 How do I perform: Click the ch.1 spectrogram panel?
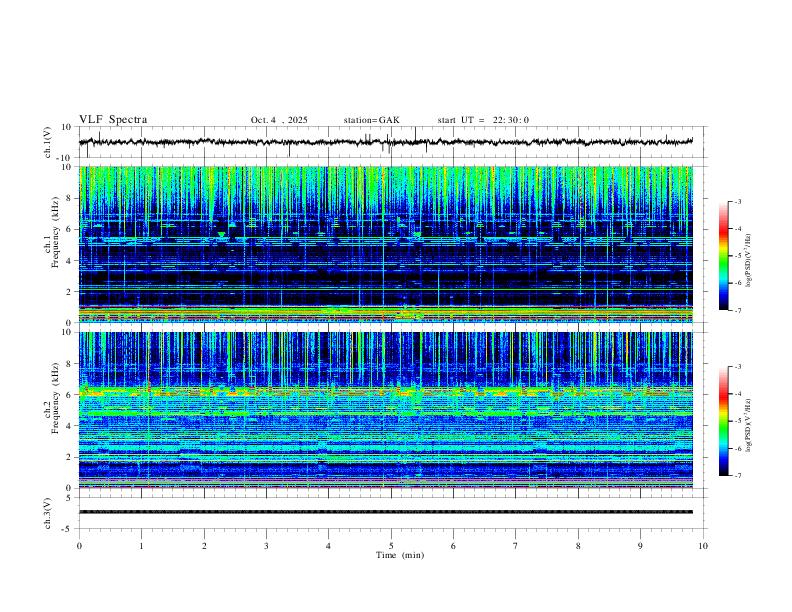(385, 244)
